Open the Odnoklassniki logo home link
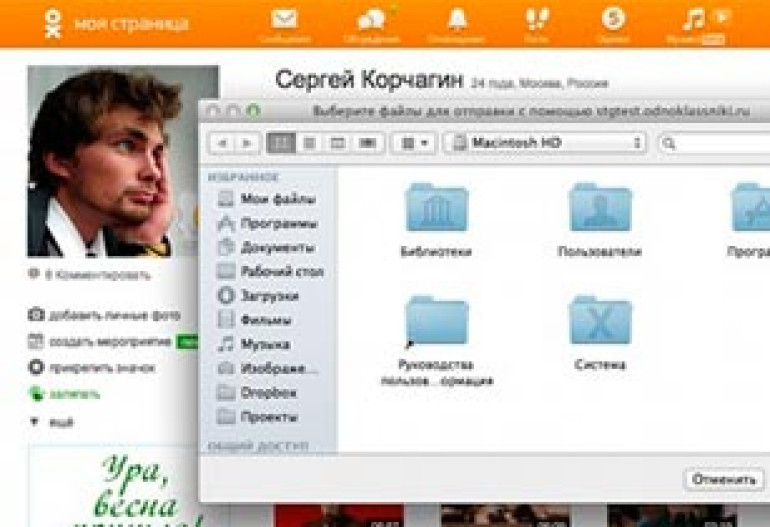770x527 pixels. point(53,23)
